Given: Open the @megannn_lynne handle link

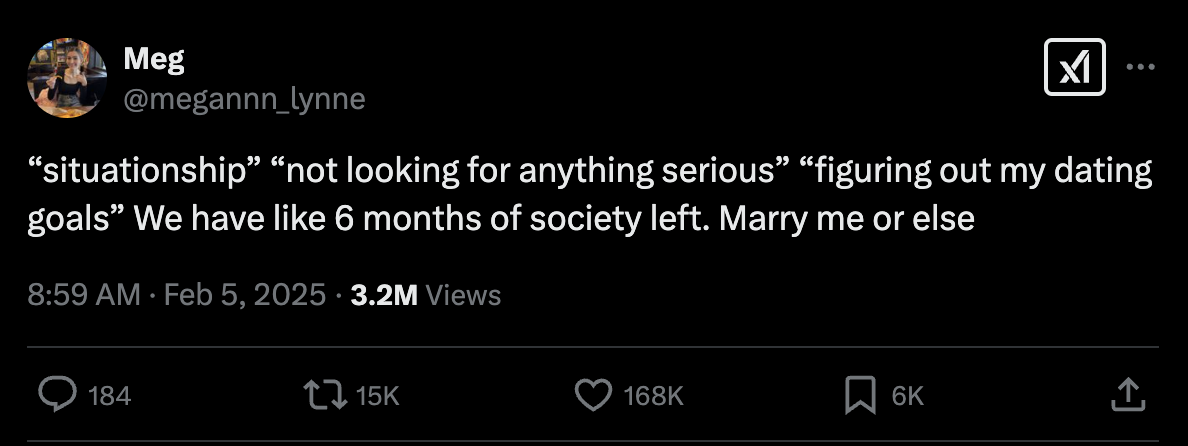Looking at the screenshot, I should 244,98.
